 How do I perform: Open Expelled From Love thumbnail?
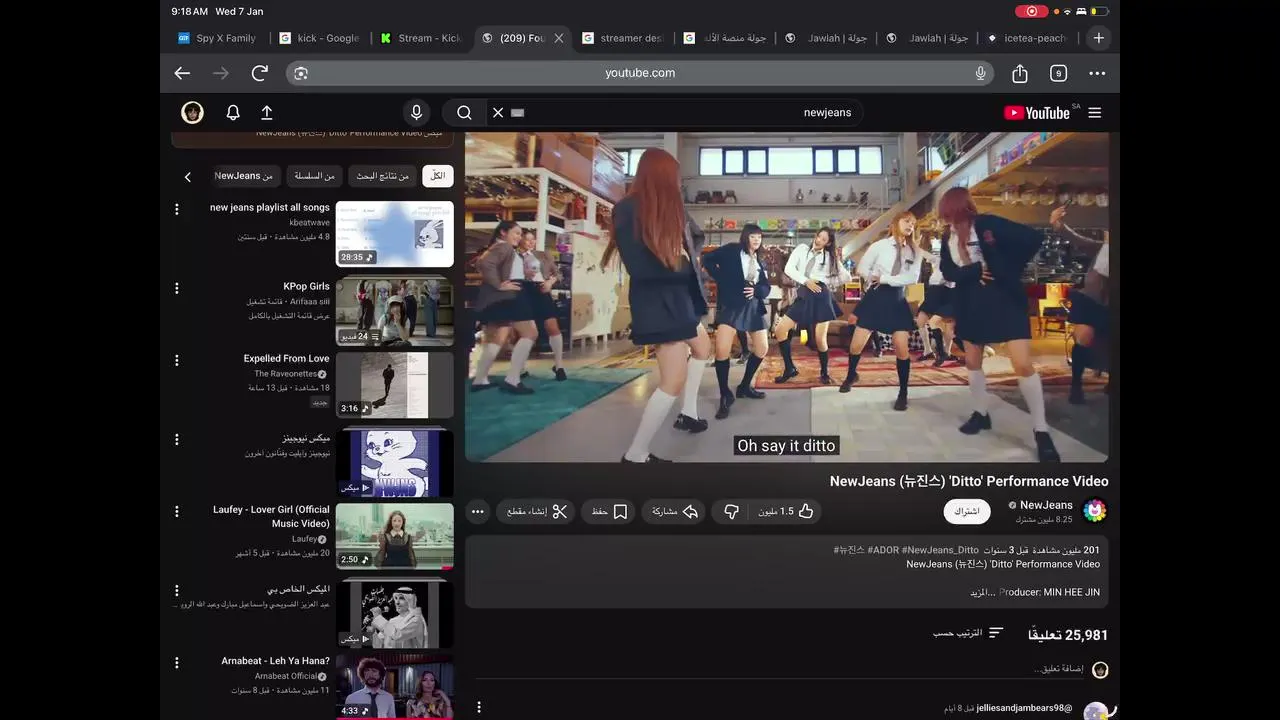395,385
